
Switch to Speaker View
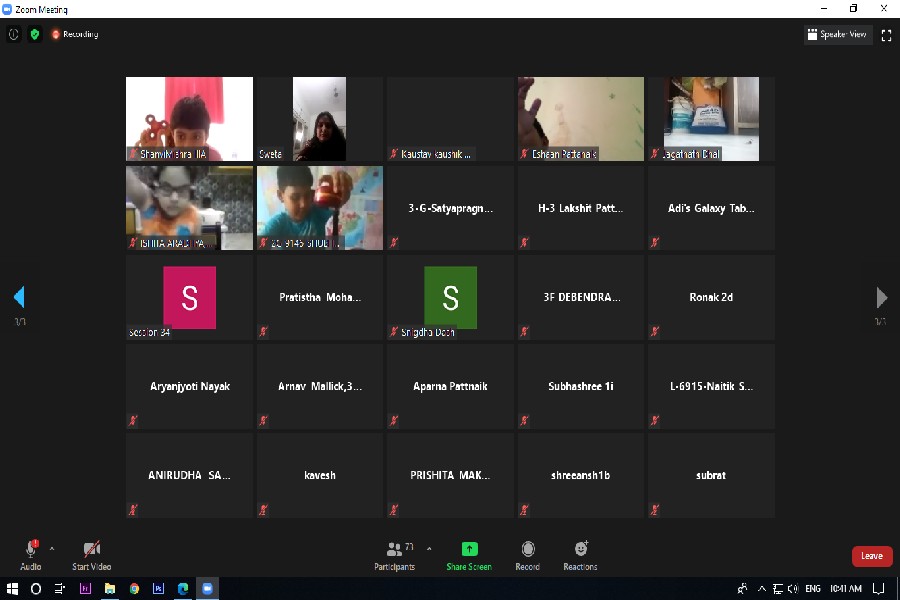(838, 34)
